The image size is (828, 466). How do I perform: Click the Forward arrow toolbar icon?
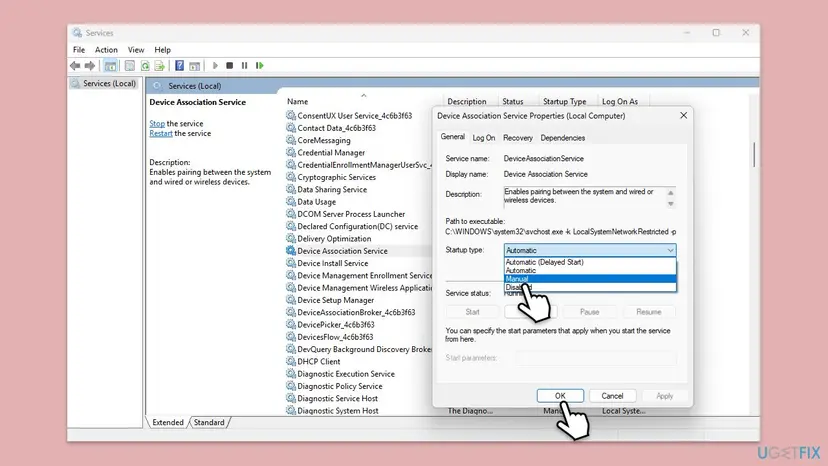pyautogui.click(x=90, y=66)
